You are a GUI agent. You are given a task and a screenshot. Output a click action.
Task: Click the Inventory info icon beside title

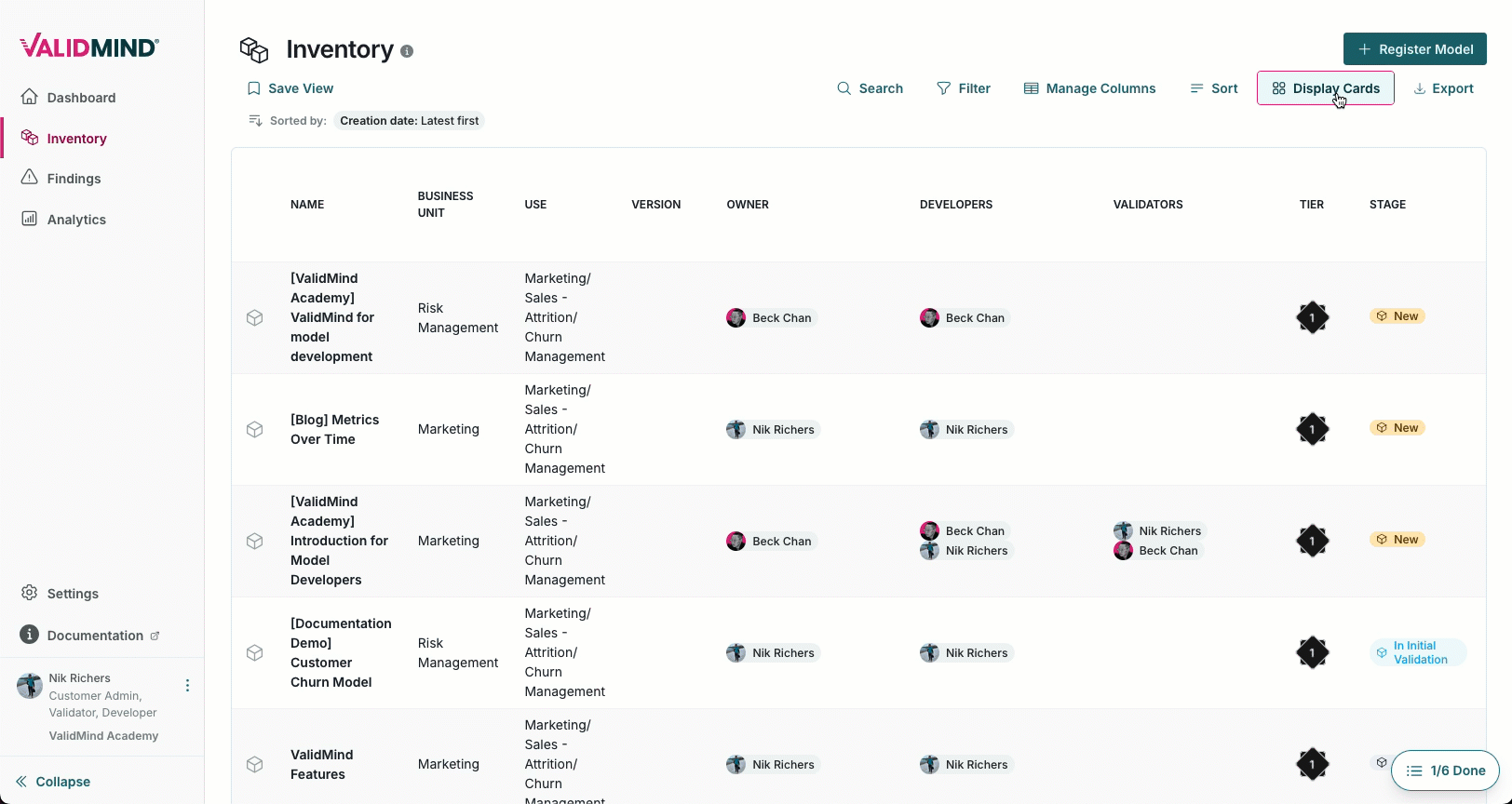tap(407, 51)
